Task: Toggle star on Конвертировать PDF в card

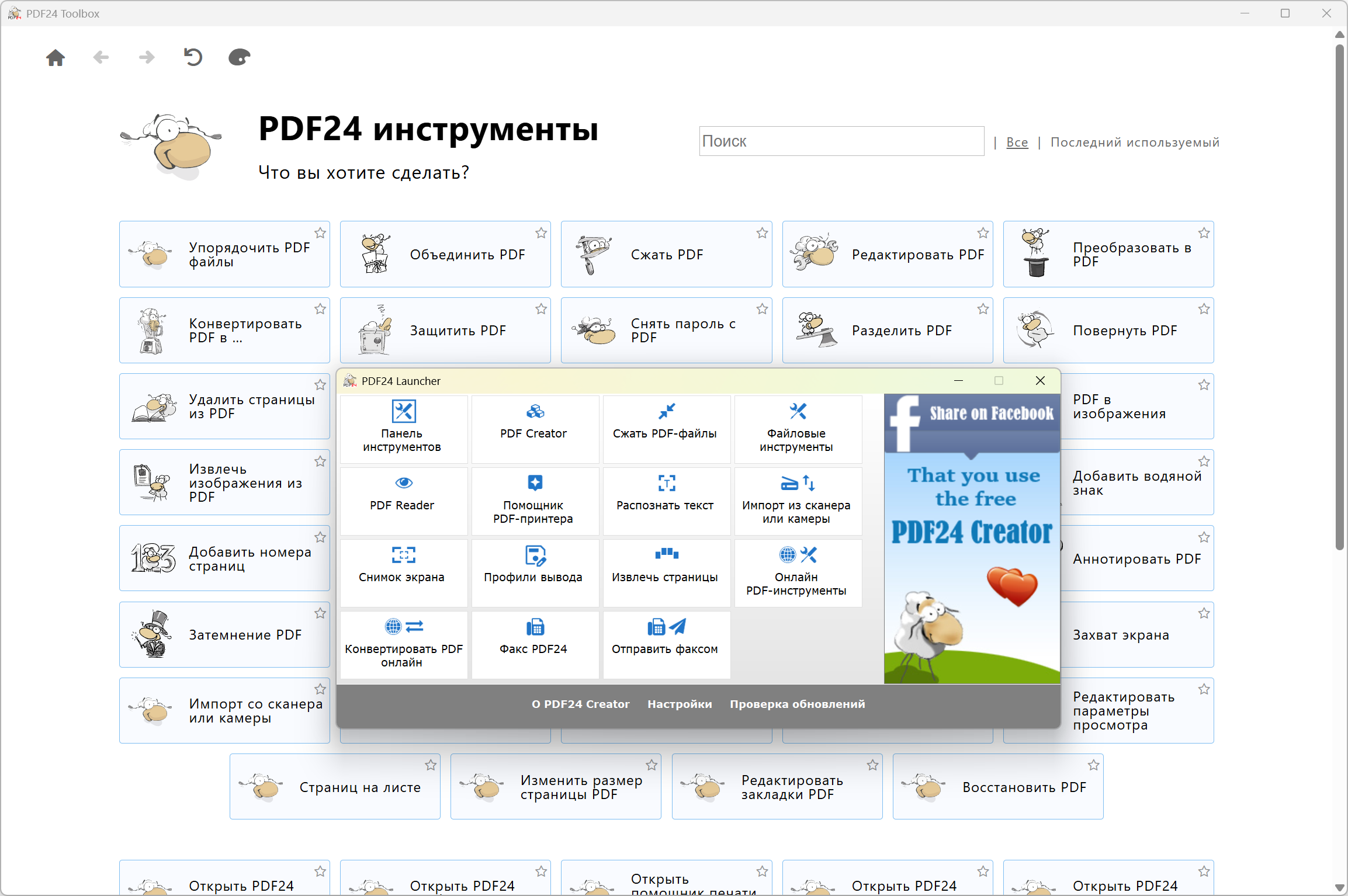Action: (x=320, y=309)
